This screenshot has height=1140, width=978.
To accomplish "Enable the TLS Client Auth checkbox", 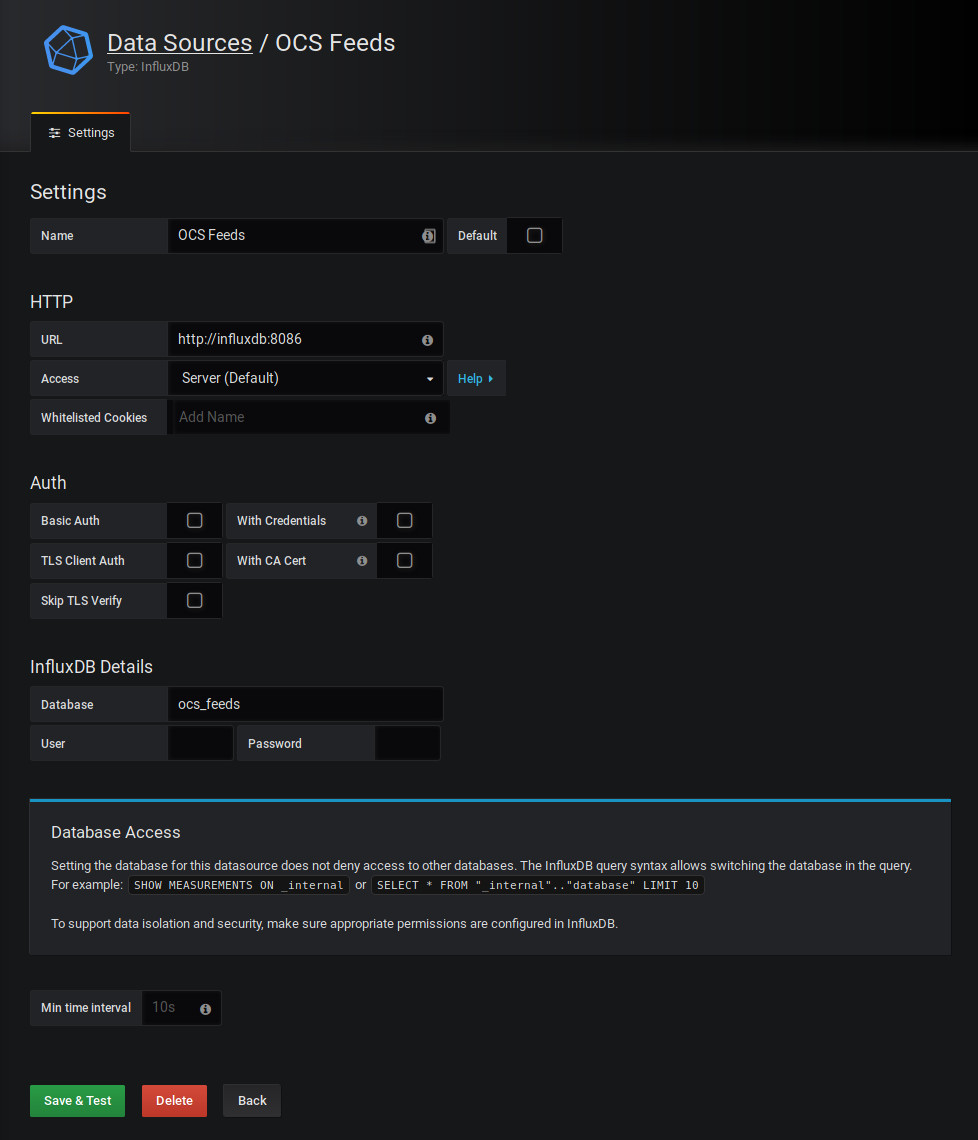I will pos(194,561).
